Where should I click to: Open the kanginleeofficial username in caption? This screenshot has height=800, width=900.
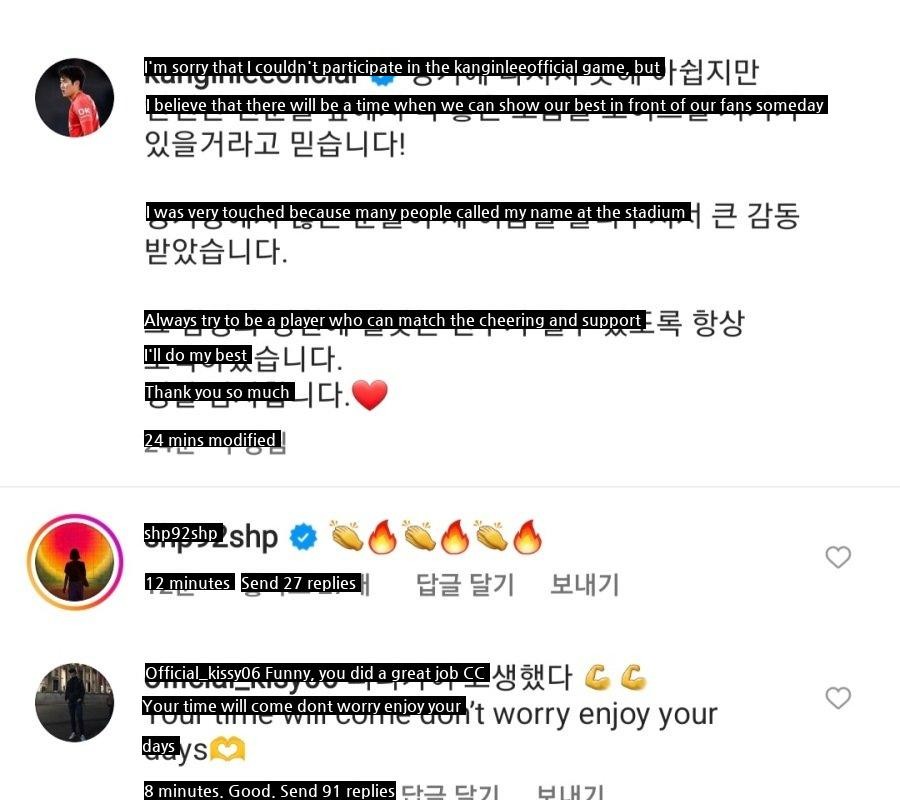coord(251,72)
